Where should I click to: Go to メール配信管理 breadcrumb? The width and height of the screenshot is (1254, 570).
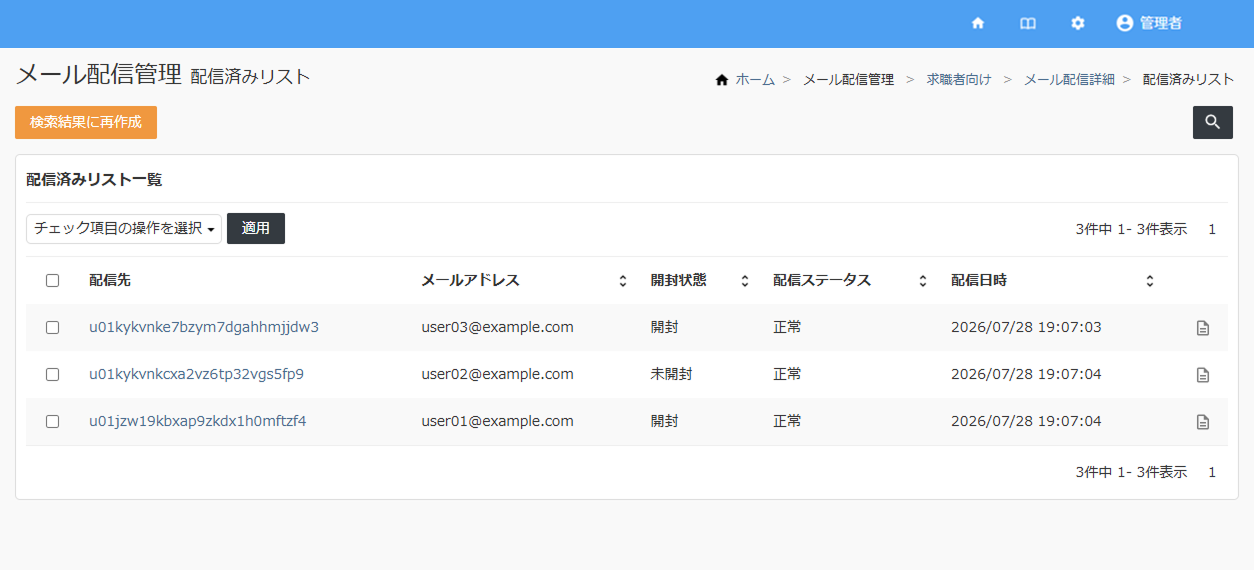tap(849, 79)
